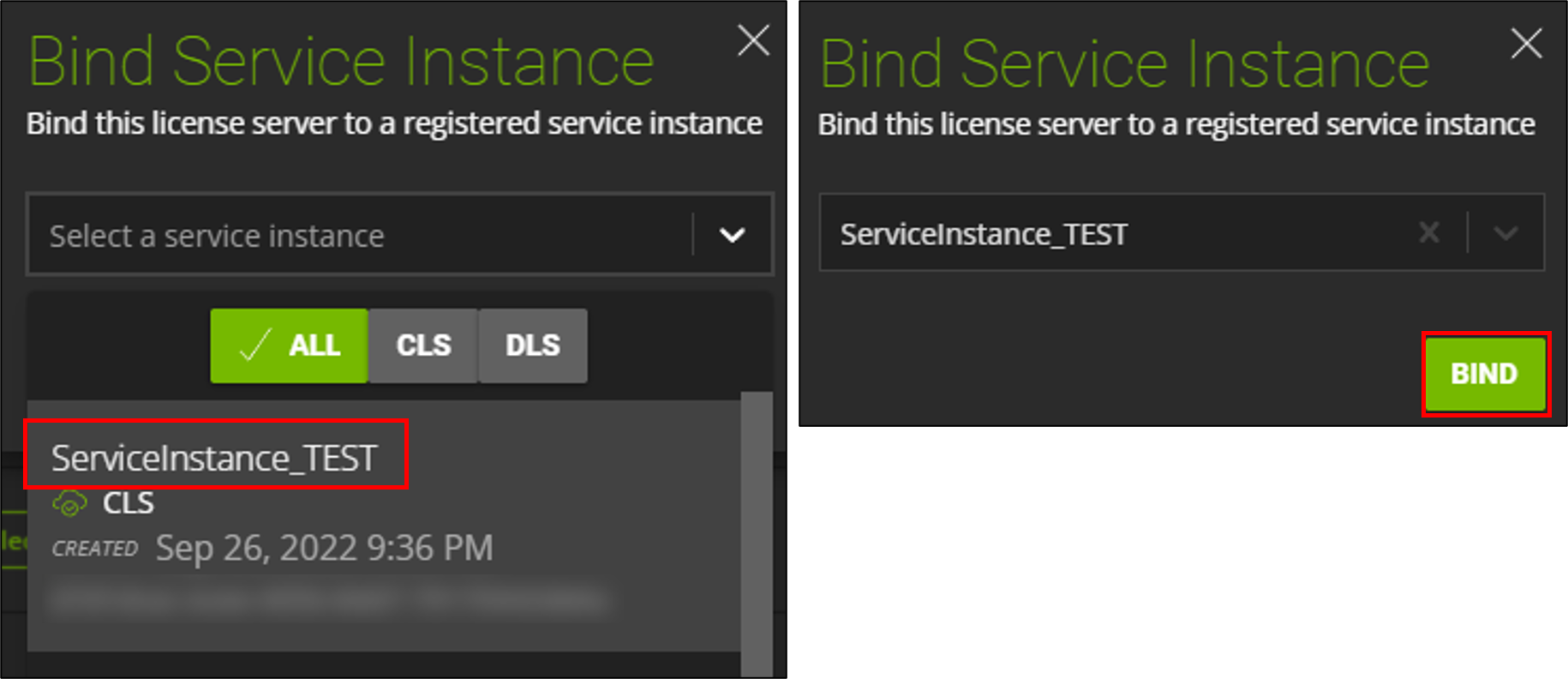Click the cloud icon beside the CLS label
The height and width of the screenshot is (679, 1568).
69,503
